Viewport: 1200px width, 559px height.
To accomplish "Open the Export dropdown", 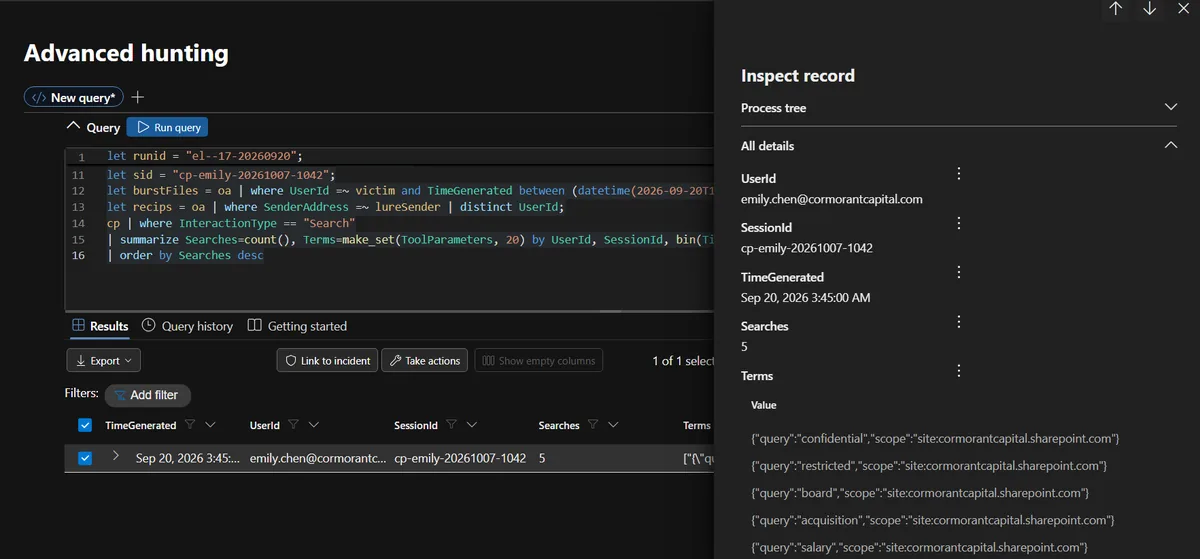I will tap(104, 361).
